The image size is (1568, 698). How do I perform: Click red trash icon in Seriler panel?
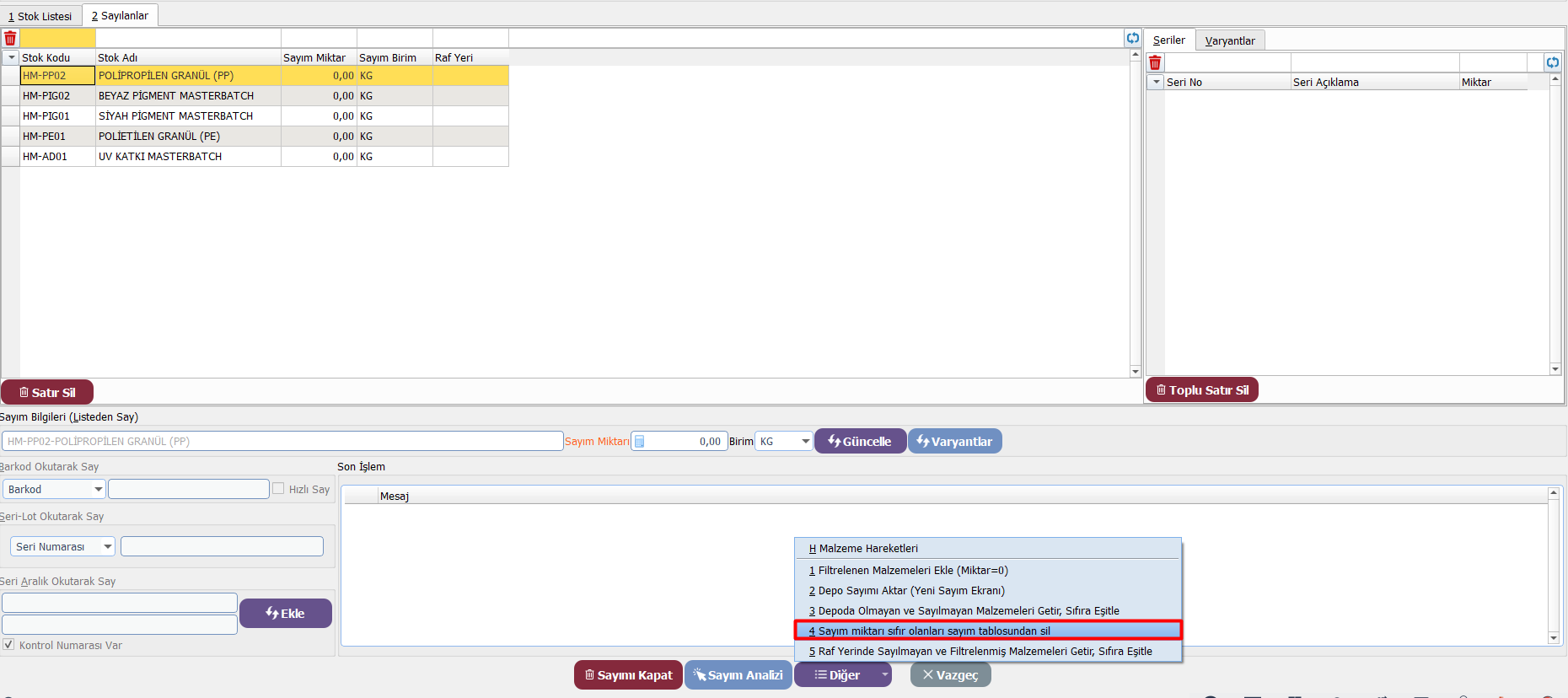(x=1155, y=62)
